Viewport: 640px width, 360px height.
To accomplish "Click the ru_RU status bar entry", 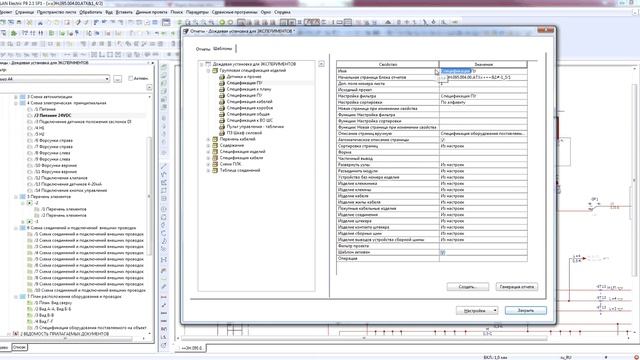I will tap(566, 358).
